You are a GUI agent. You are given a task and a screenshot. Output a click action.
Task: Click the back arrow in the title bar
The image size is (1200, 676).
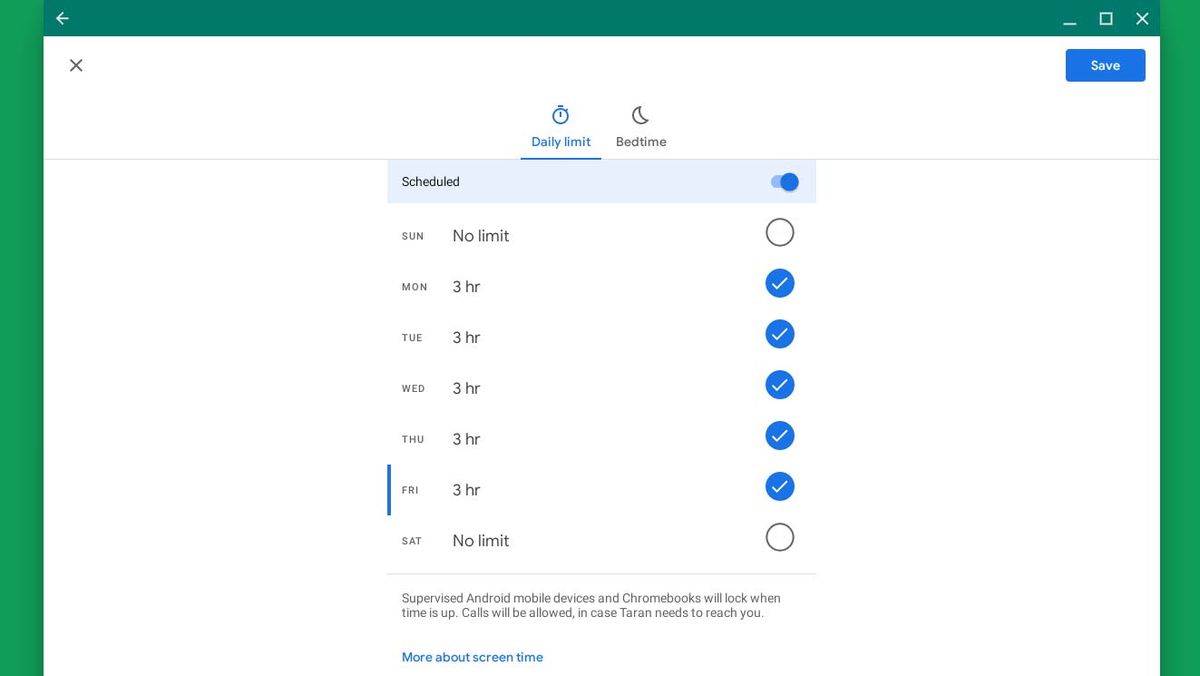(61, 18)
